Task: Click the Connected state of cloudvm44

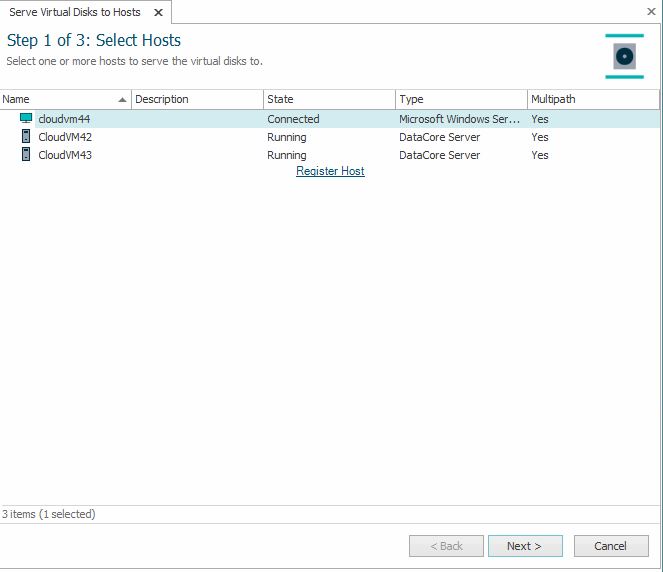Action: click(293, 119)
